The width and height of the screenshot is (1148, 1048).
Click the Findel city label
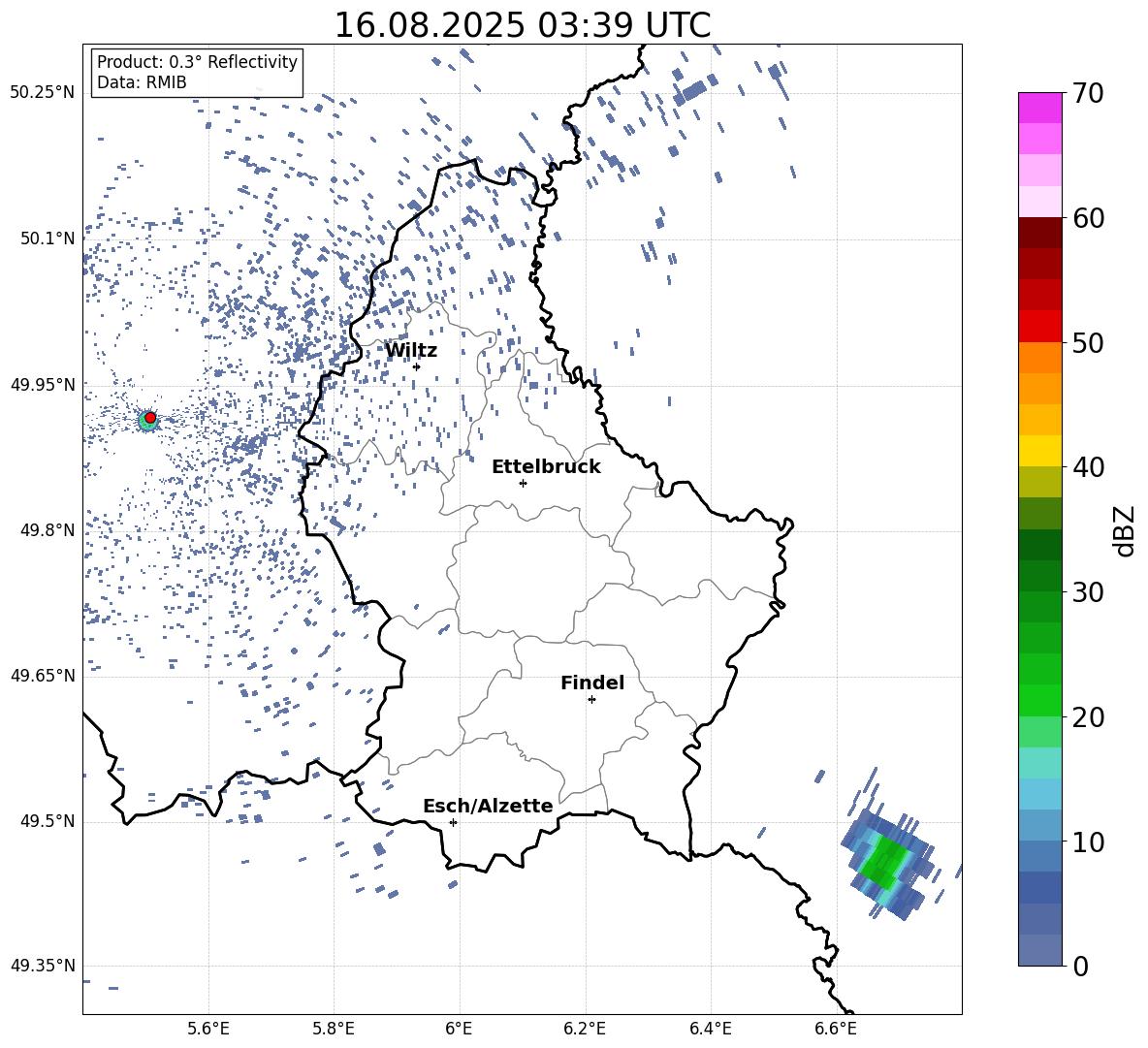592,683
